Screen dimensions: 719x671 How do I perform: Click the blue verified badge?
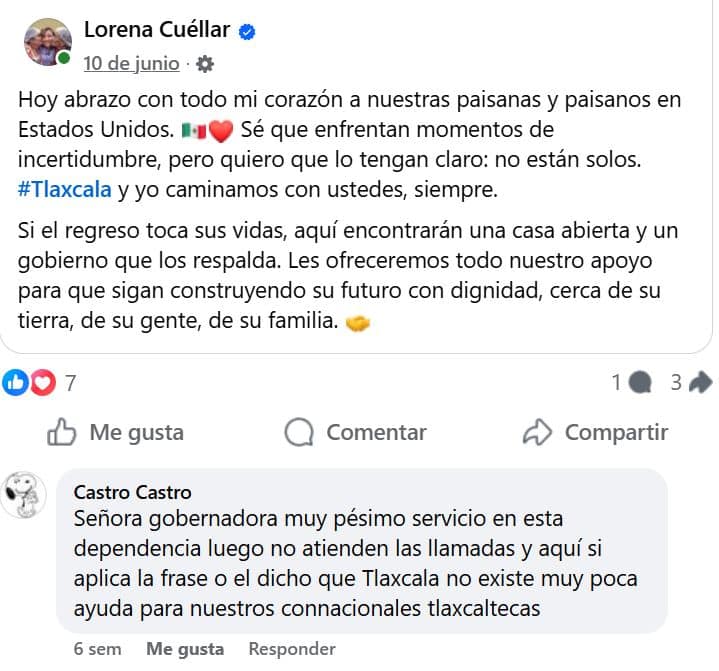pyautogui.click(x=247, y=32)
